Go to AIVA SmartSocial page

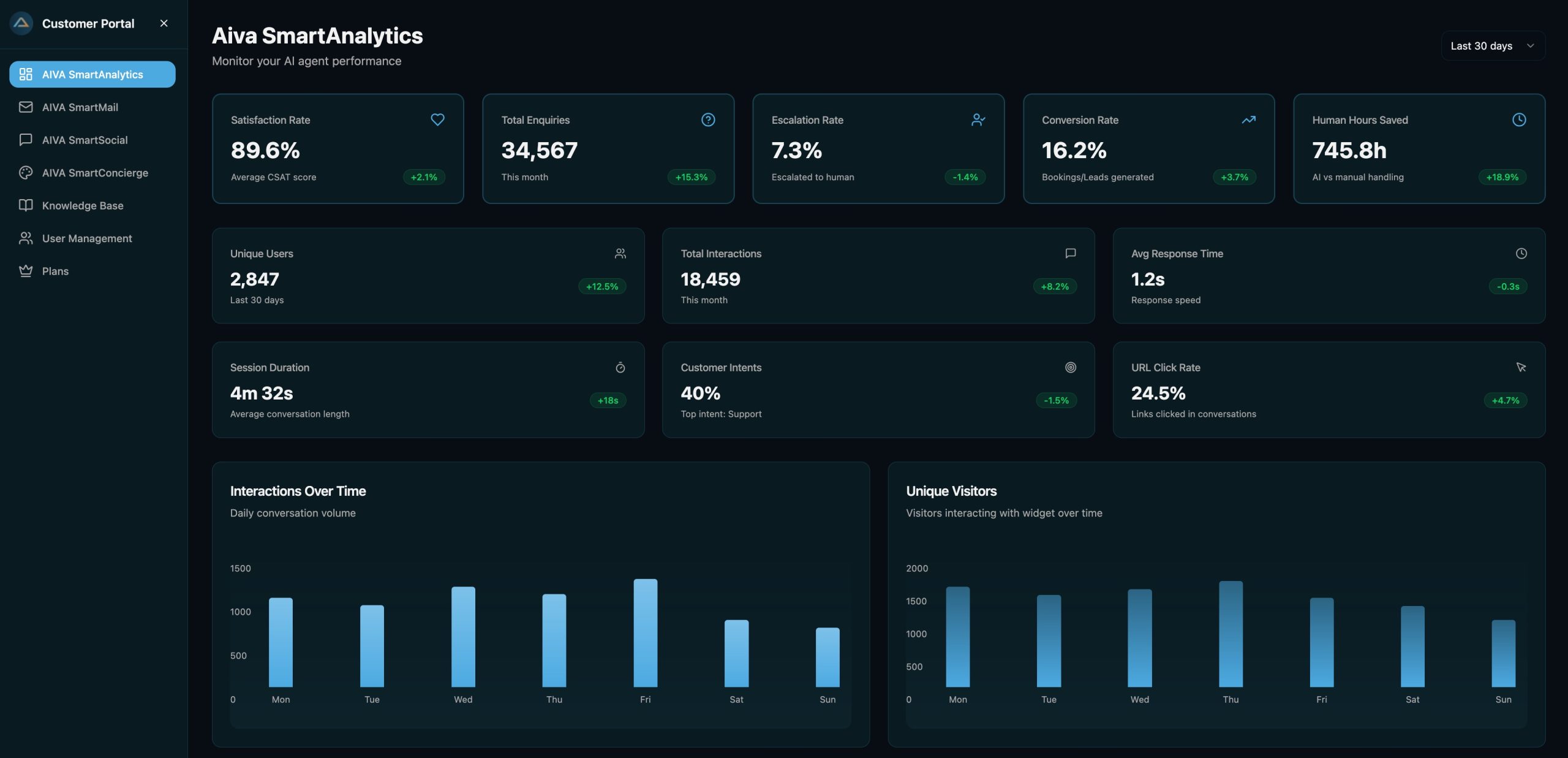pyautogui.click(x=85, y=140)
